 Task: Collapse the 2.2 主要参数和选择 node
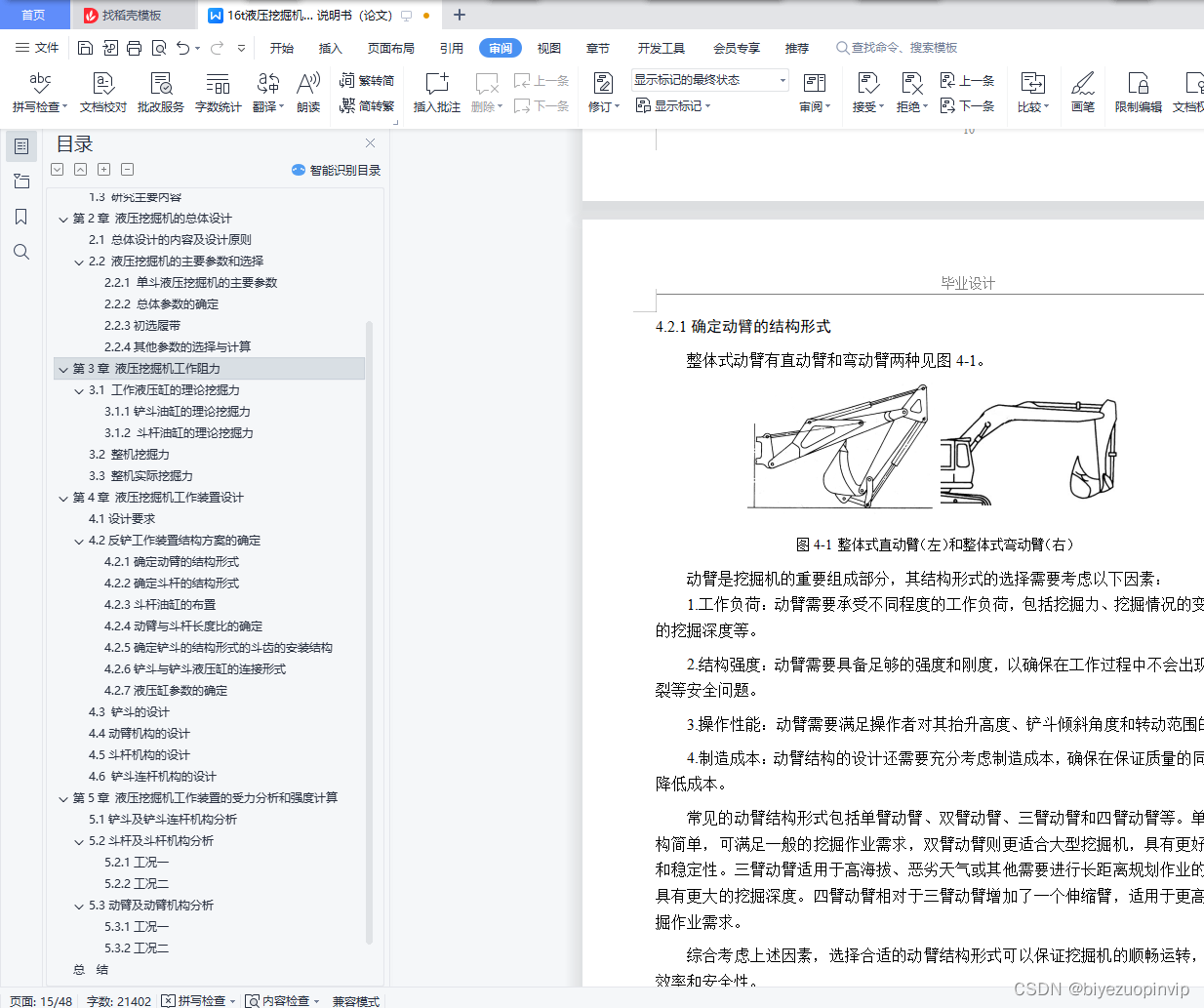point(79,262)
